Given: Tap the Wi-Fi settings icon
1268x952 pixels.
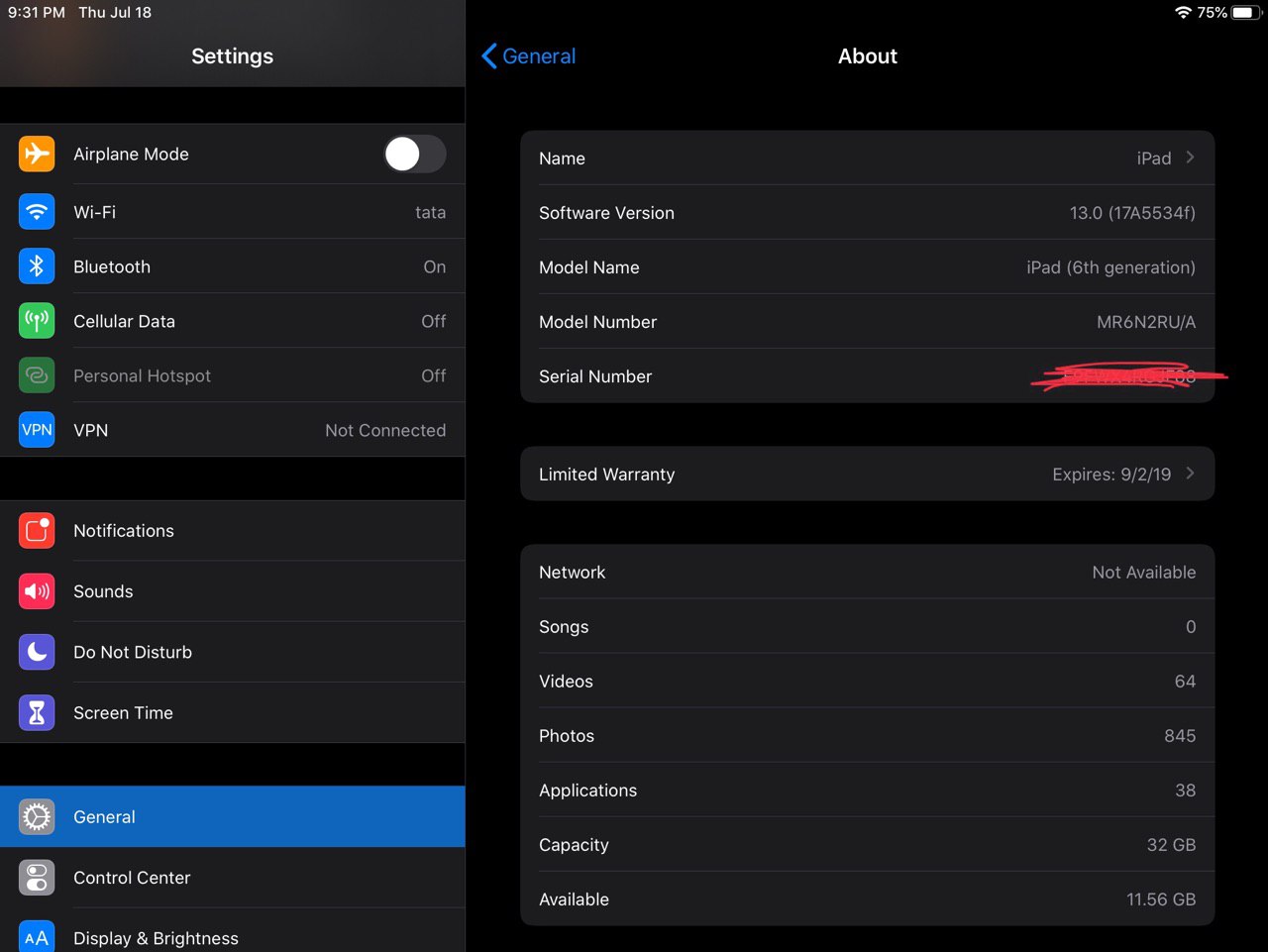Looking at the screenshot, I should 37,212.
